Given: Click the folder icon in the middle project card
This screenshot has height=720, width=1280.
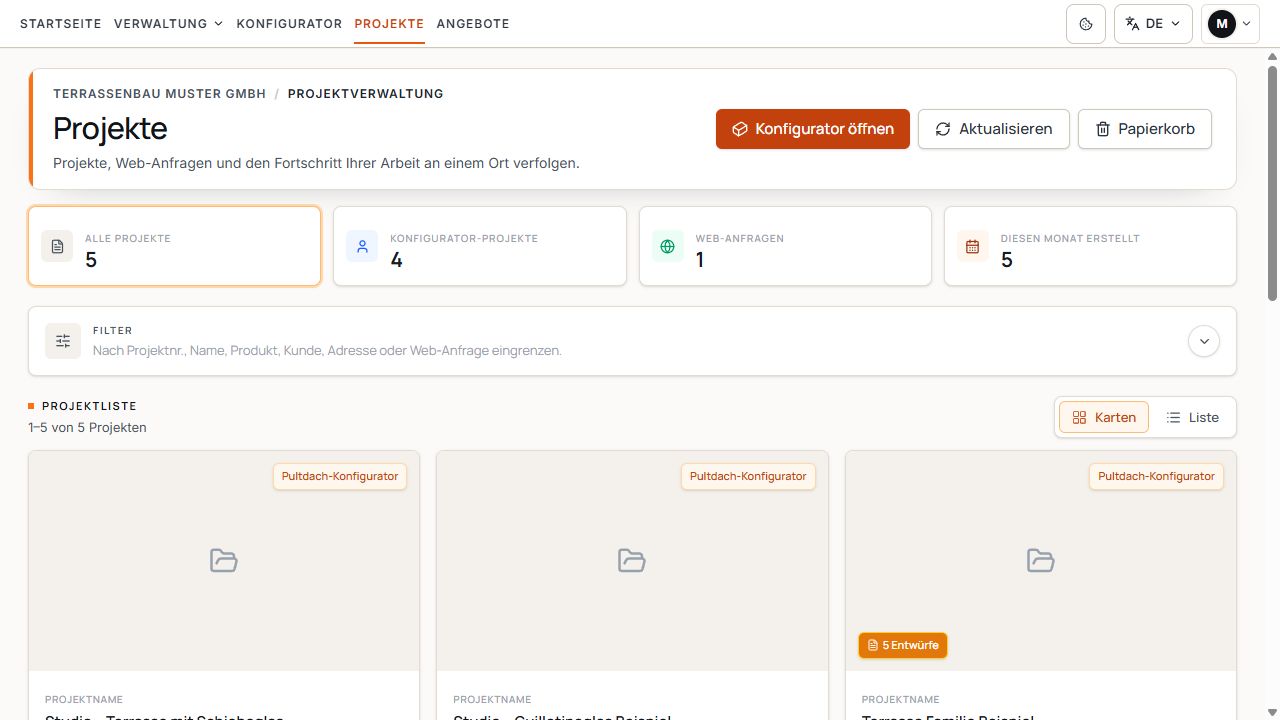Looking at the screenshot, I should coord(632,560).
